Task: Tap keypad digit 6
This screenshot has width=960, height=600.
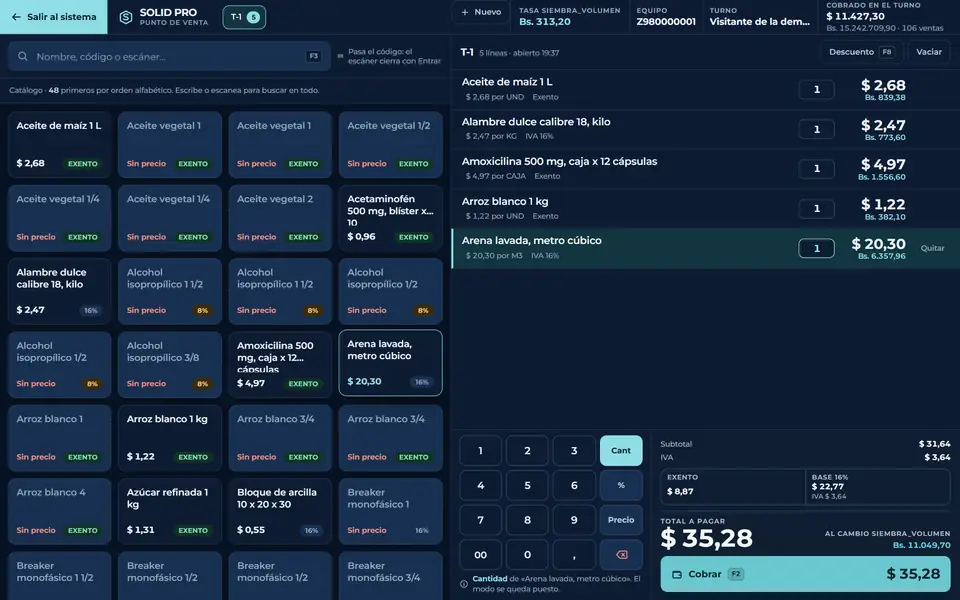Action: pyautogui.click(x=574, y=485)
